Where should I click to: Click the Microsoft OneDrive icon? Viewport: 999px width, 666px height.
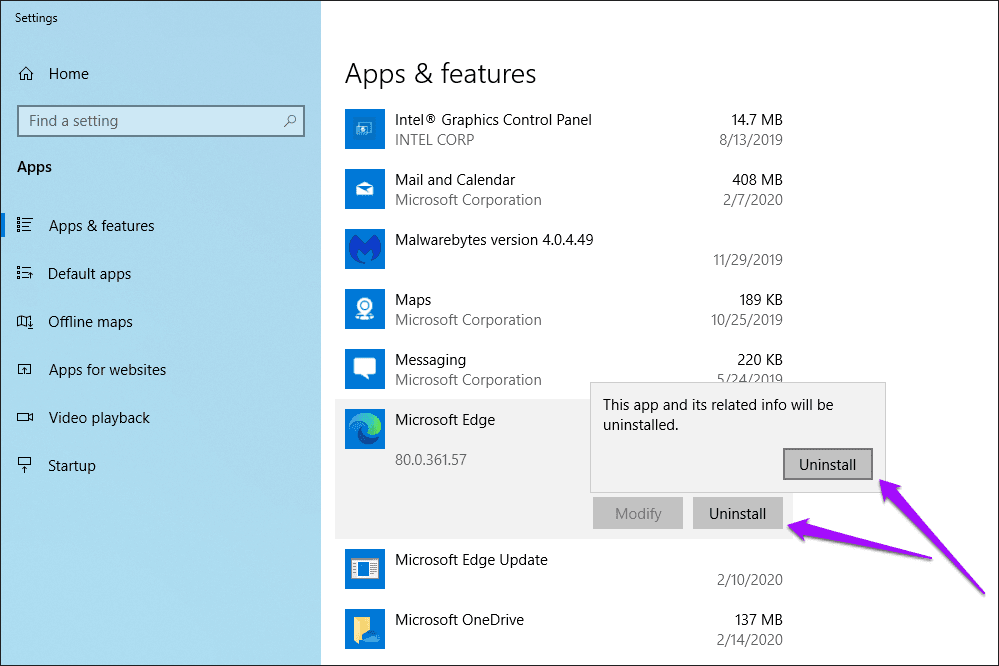point(365,628)
